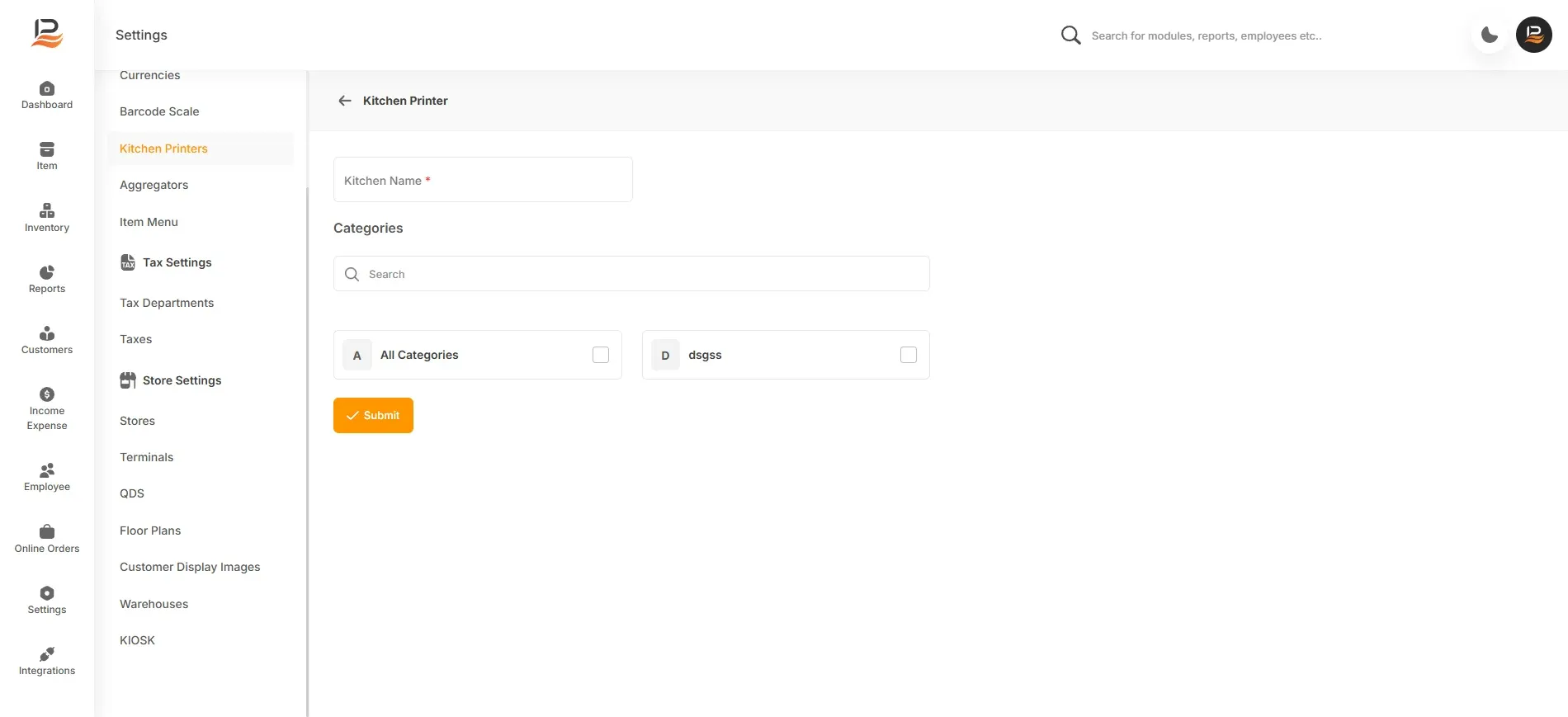Select Kitchen Printers in settings menu
This screenshot has height=717, width=1568.
tap(201, 149)
